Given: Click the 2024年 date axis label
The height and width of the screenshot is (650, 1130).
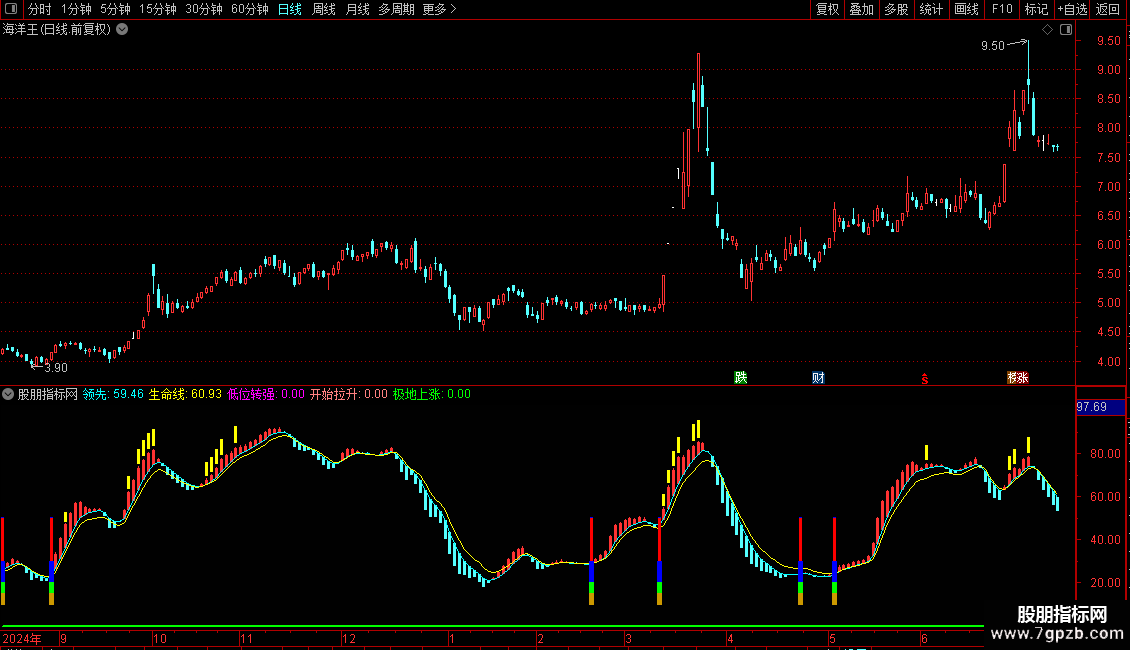Looking at the screenshot, I should (x=22, y=638).
